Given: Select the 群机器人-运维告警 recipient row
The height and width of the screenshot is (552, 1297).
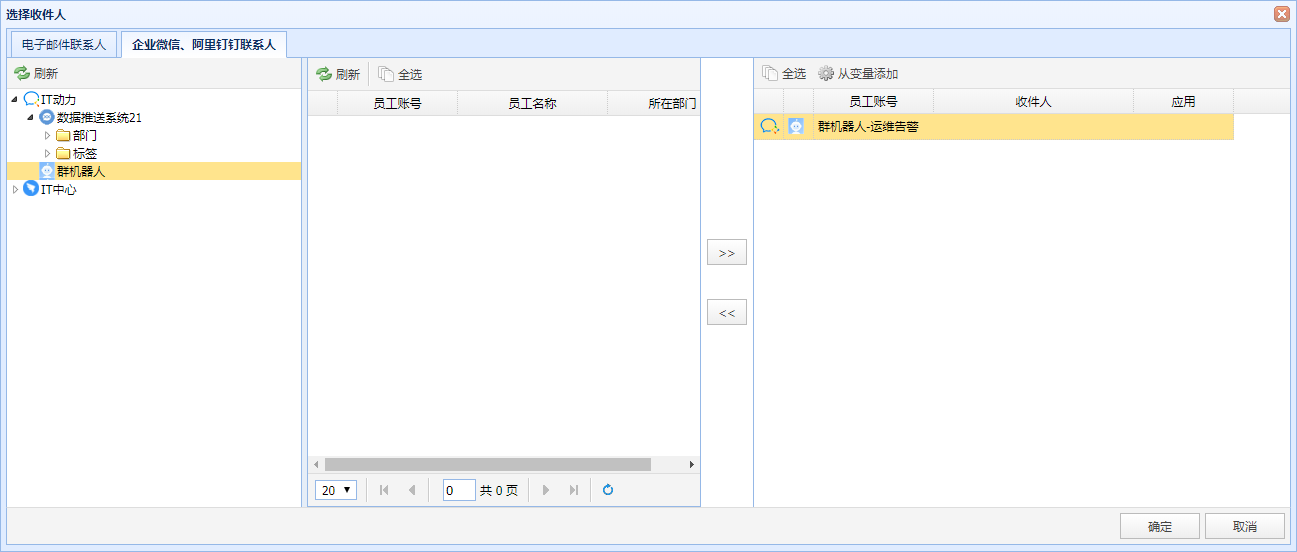Looking at the screenshot, I should pyautogui.click(x=993, y=126).
